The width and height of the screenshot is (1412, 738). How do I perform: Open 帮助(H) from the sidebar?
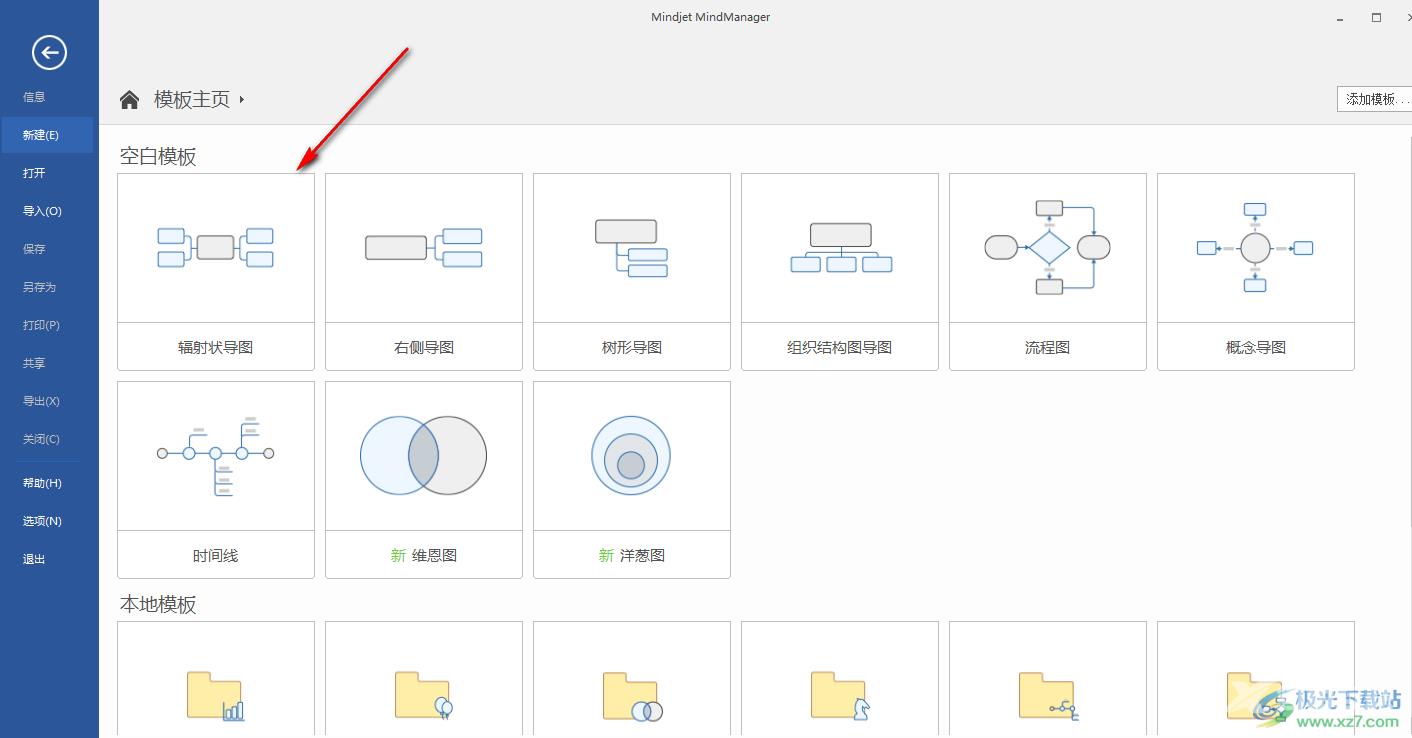click(42, 483)
